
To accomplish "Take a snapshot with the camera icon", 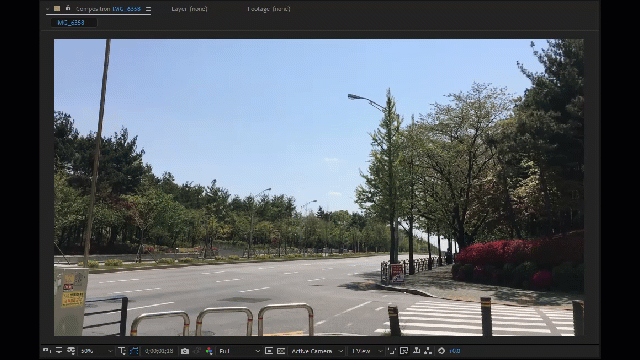I will click(185, 351).
